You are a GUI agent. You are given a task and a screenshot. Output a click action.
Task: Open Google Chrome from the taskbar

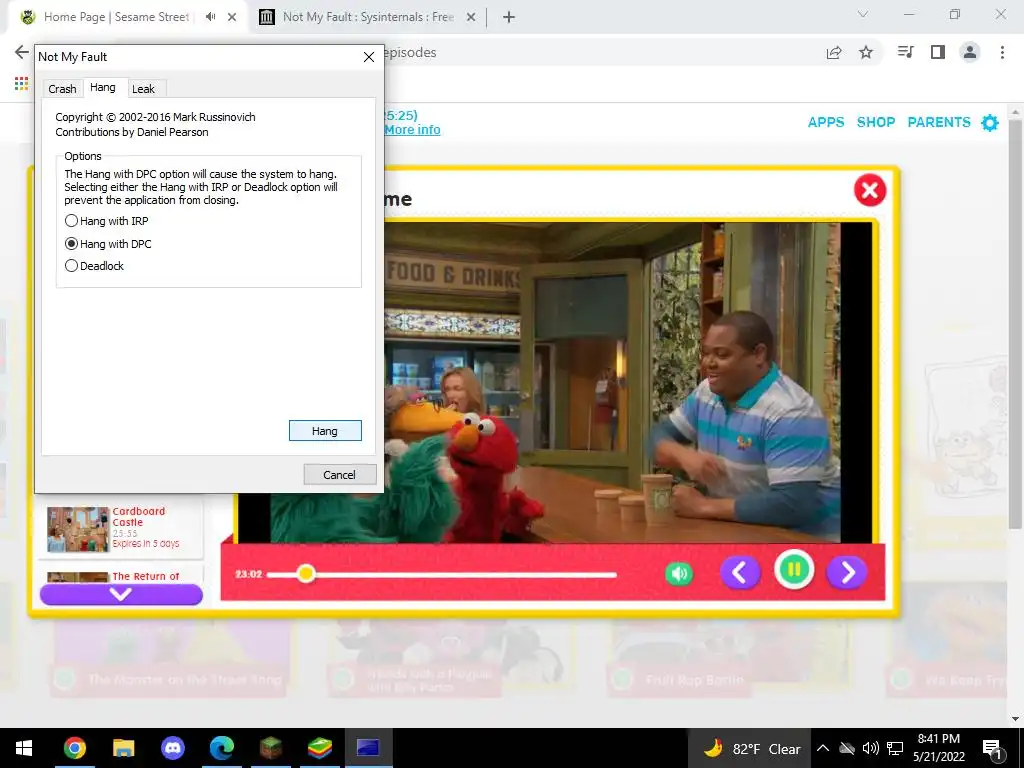(74, 748)
